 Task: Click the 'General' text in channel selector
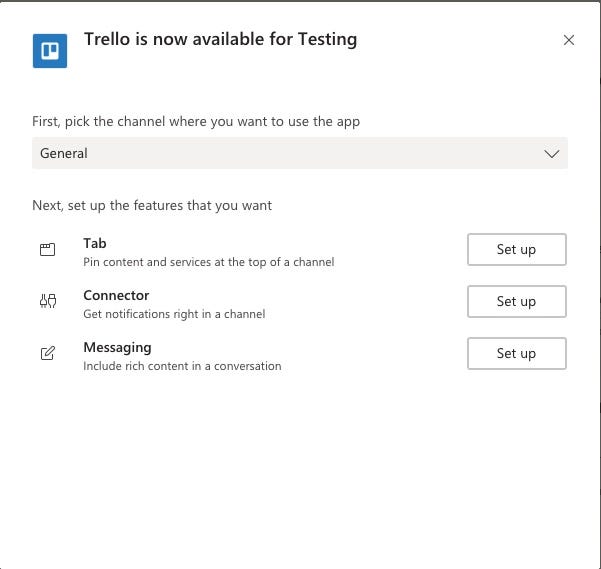point(64,153)
